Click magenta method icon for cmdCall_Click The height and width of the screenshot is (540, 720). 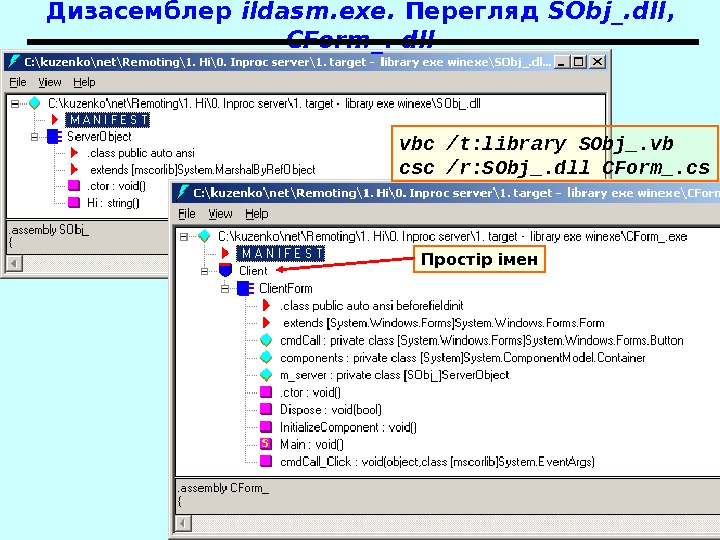(x=266, y=461)
